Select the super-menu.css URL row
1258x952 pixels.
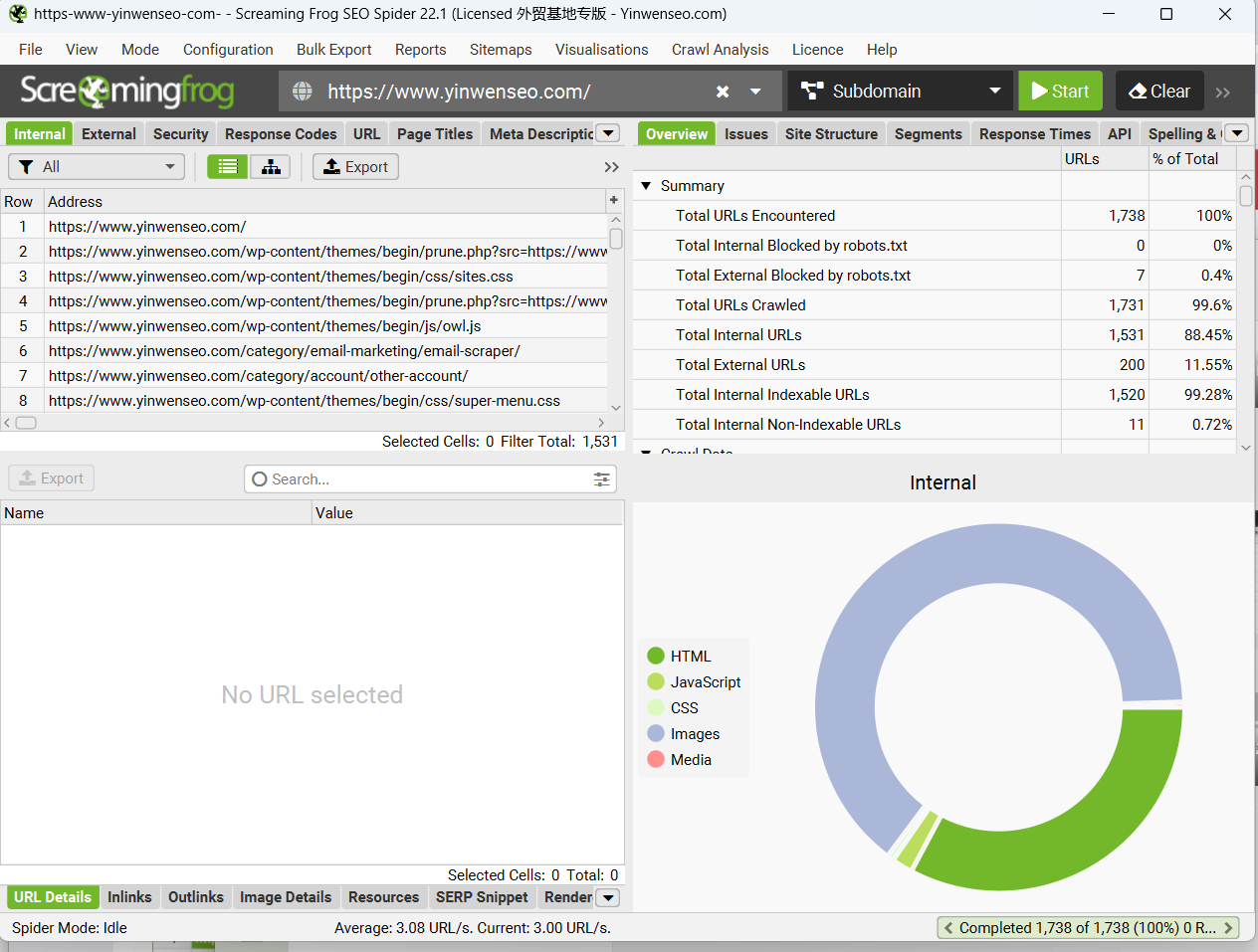[304, 401]
